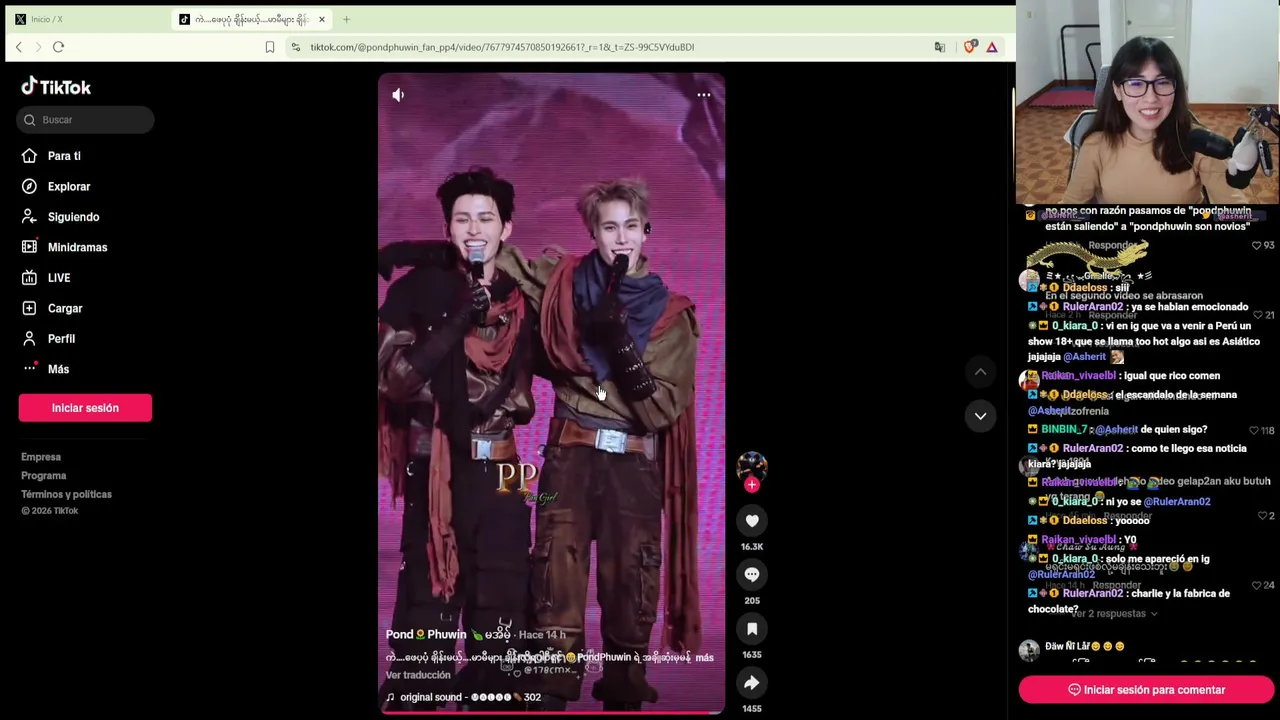Viewport: 1280px width, 720px height.
Task: Open the page translate icon in address bar
Action: [x=939, y=47]
